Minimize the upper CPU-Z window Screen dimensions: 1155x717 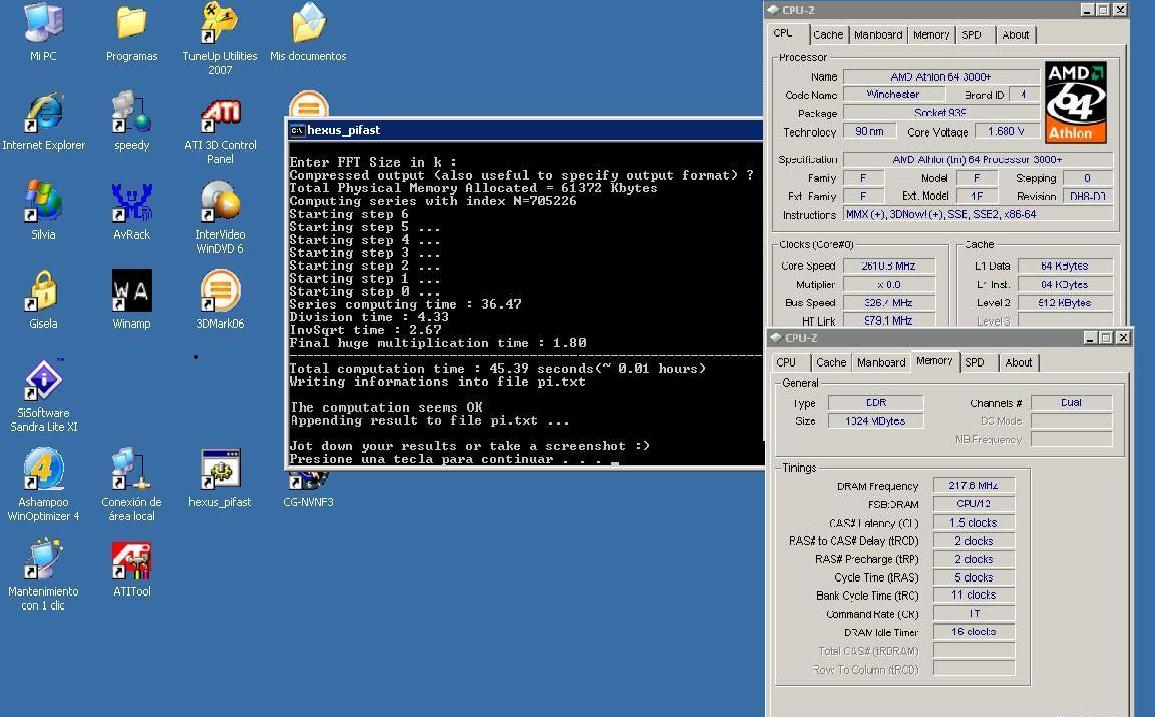1088,10
